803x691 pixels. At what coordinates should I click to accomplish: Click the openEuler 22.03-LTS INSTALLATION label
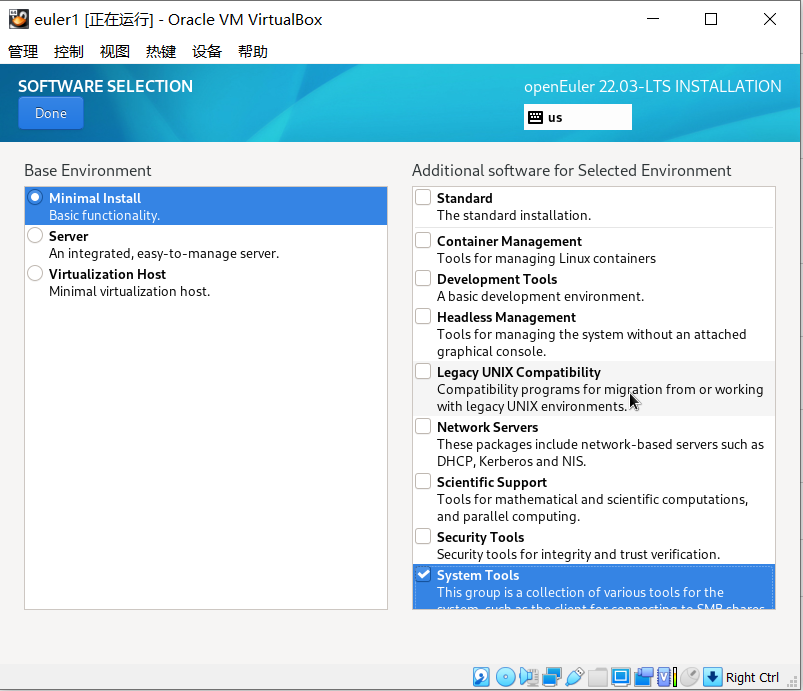(x=652, y=86)
